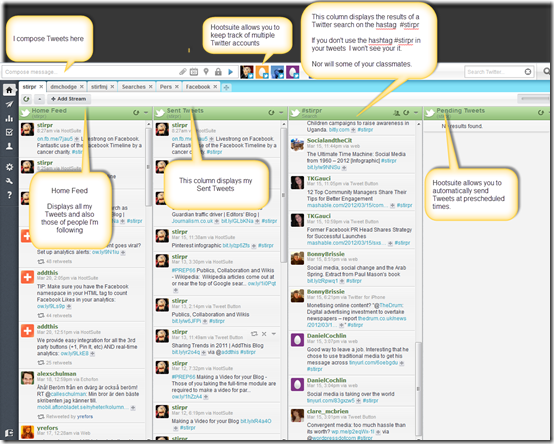Click into the Compose message field
554x444 pixels.
[89, 72]
